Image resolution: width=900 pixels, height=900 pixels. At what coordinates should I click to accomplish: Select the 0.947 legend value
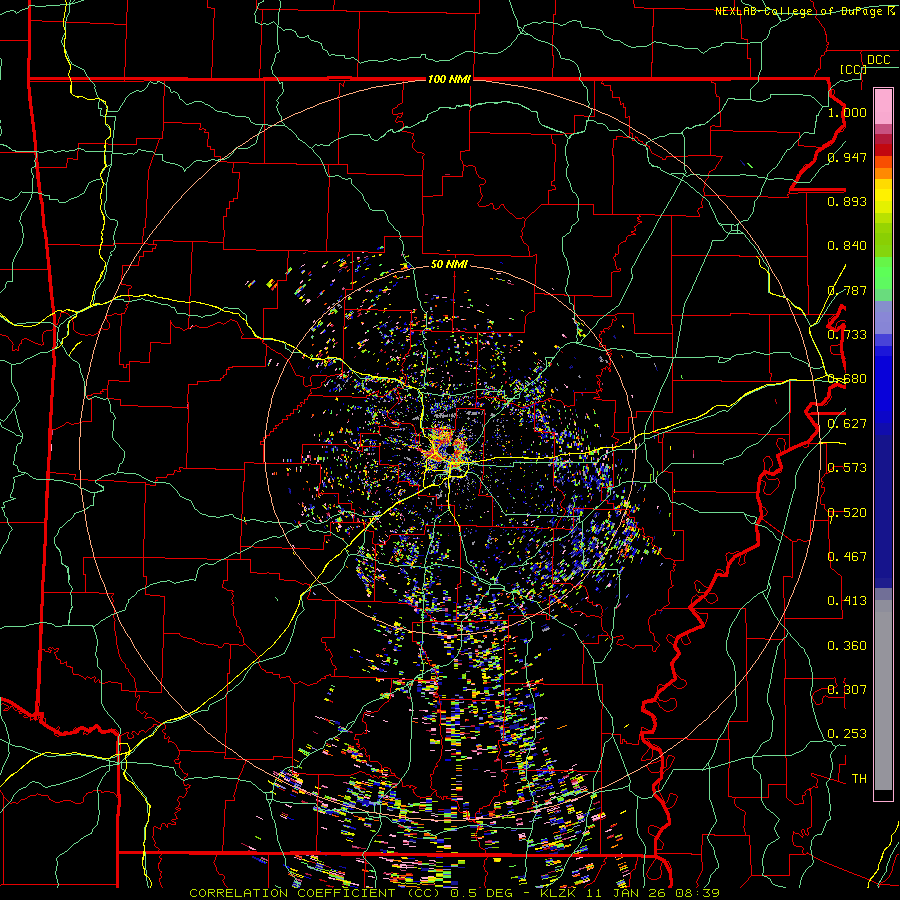tap(847, 157)
